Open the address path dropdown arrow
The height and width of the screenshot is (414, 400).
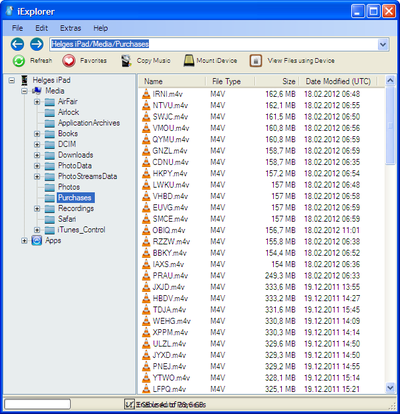pyautogui.click(x=383, y=44)
